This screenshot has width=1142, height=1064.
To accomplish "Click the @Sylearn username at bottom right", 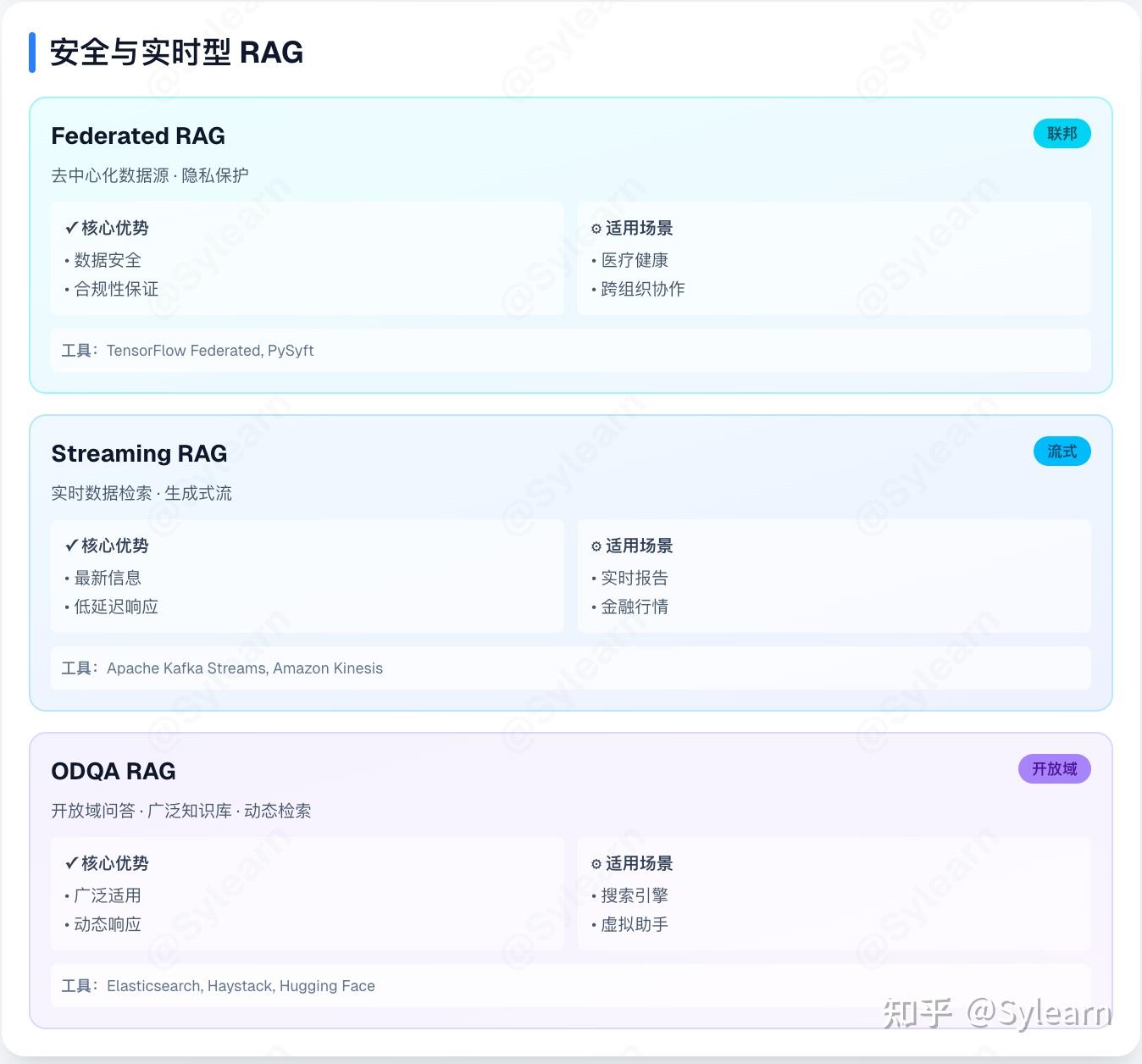I will coord(1039,1013).
